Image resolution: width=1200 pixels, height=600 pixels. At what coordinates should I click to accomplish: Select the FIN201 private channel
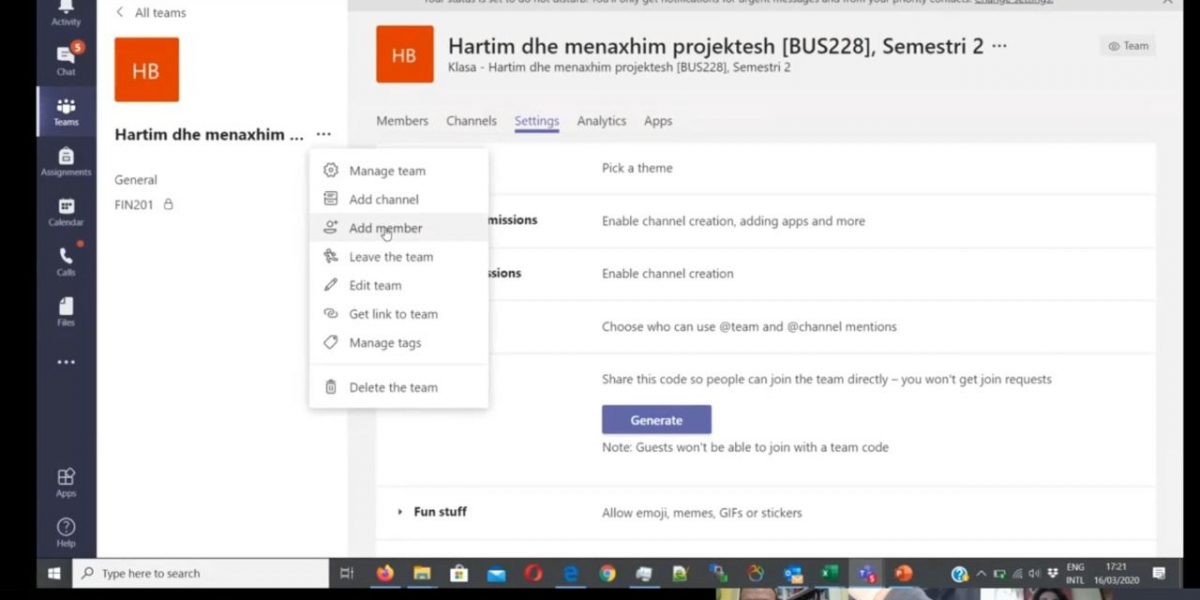coord(144,205)
